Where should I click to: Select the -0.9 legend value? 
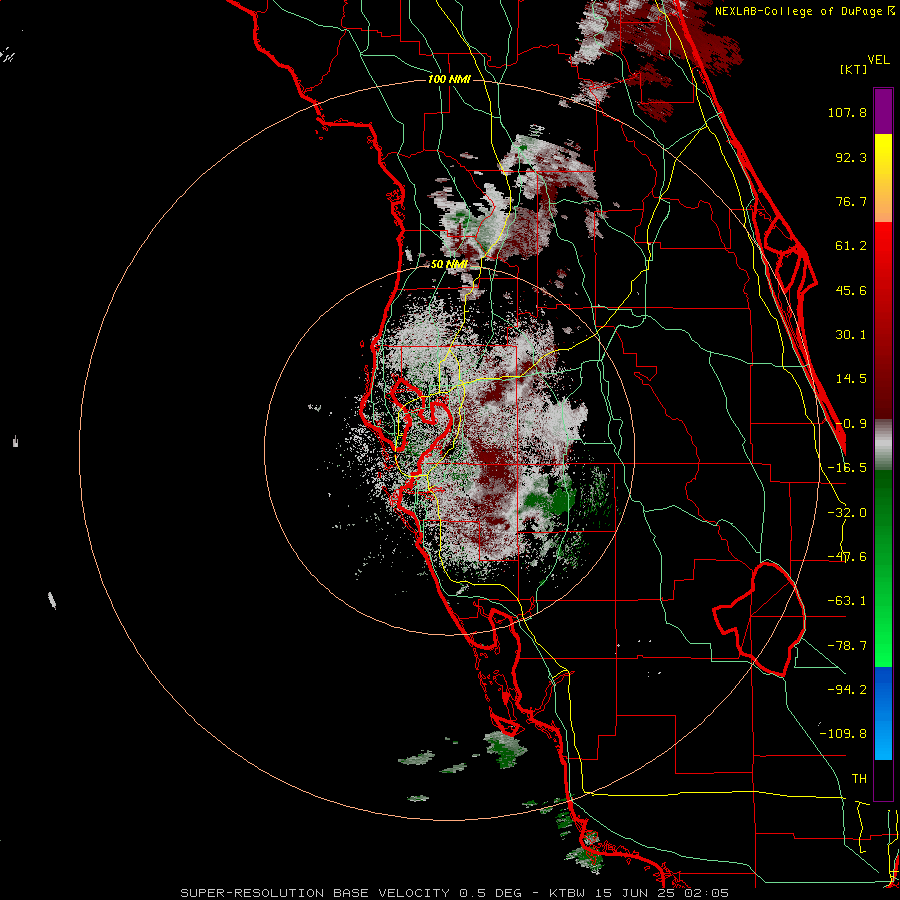pos(851,424)
